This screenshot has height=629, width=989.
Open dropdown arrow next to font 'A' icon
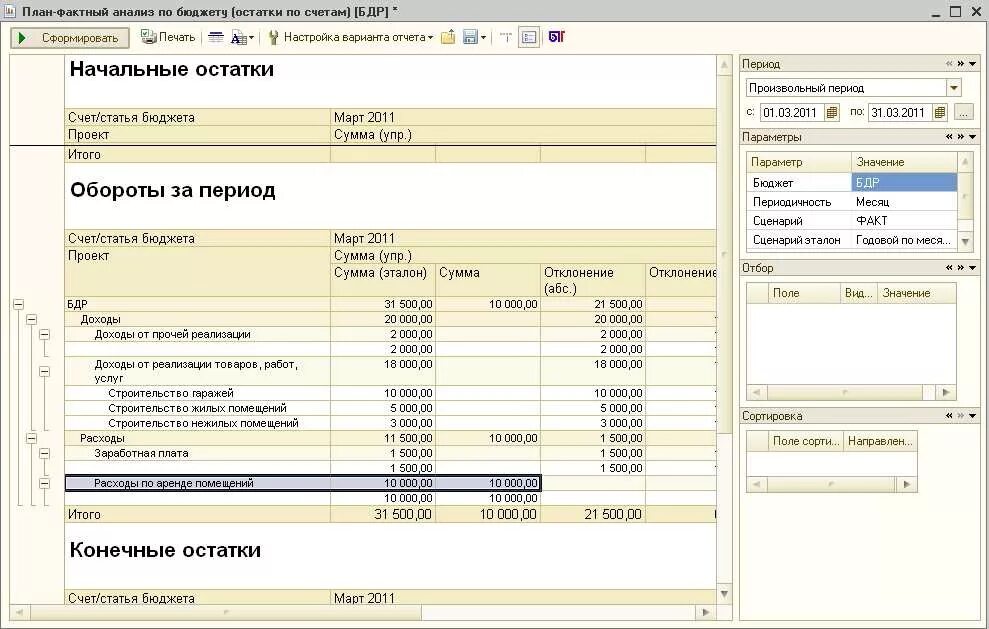(251, 38)
